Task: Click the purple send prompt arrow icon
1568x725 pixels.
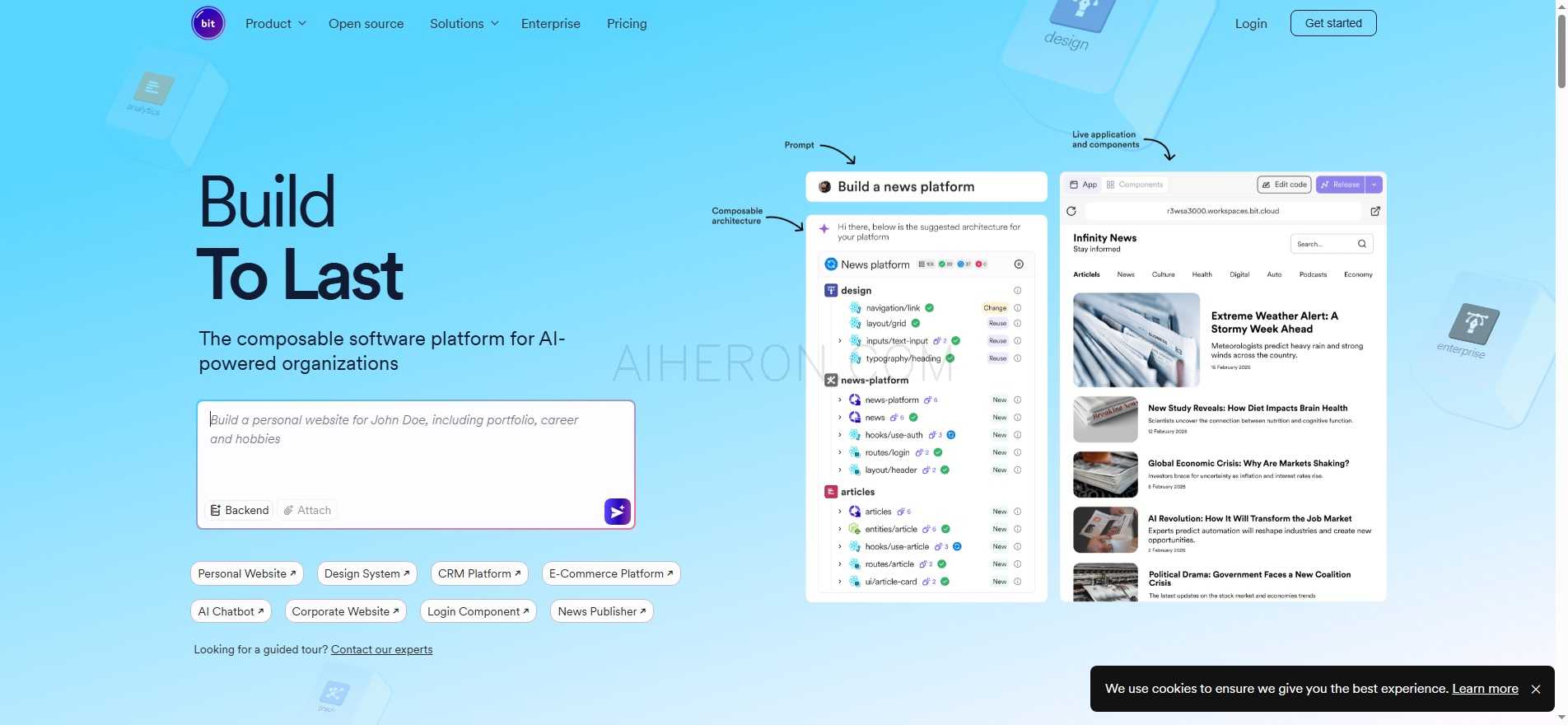Action: pos(617,512)
